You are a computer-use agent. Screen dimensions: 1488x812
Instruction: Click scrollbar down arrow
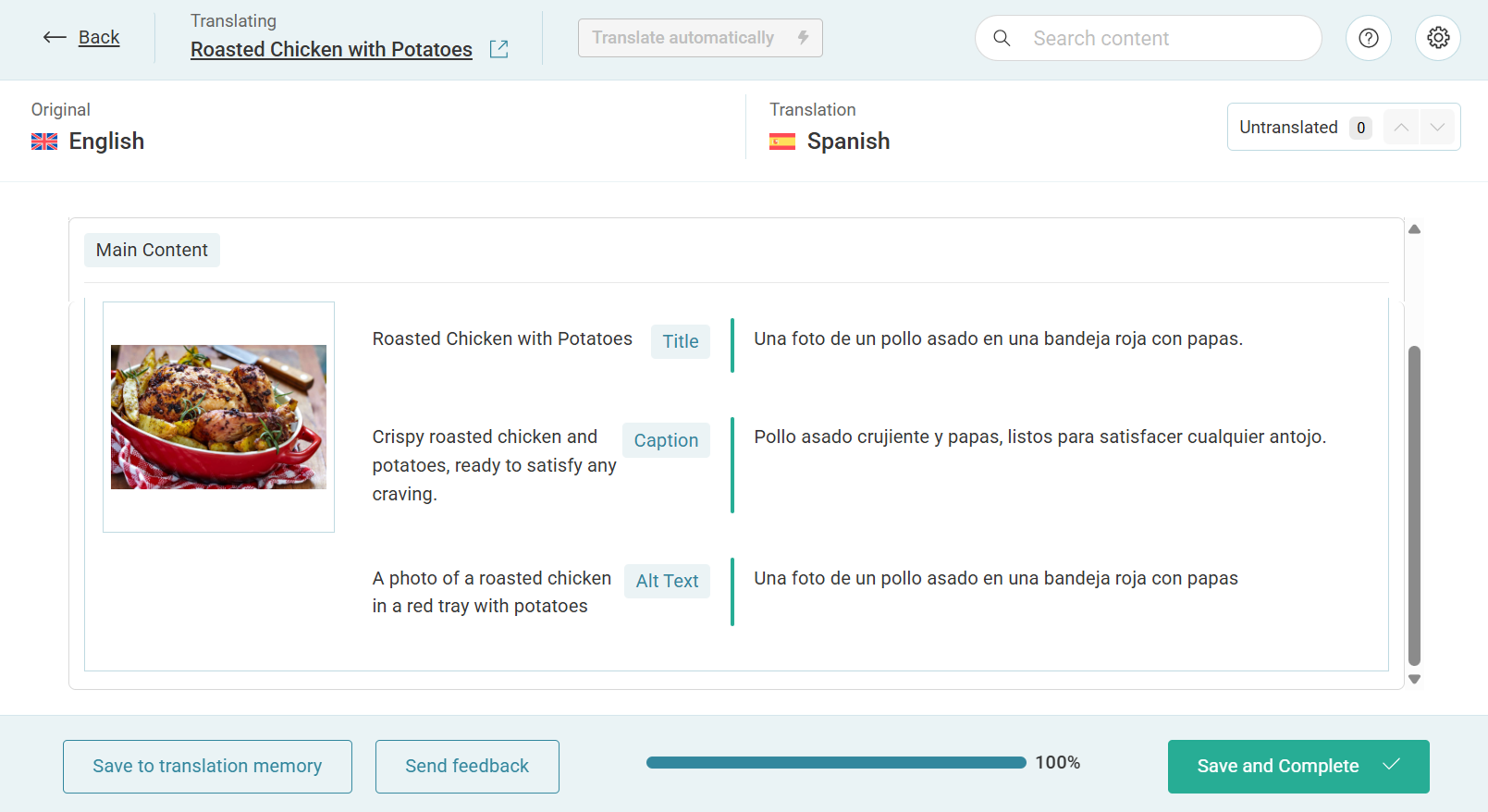pos(1414,679)
